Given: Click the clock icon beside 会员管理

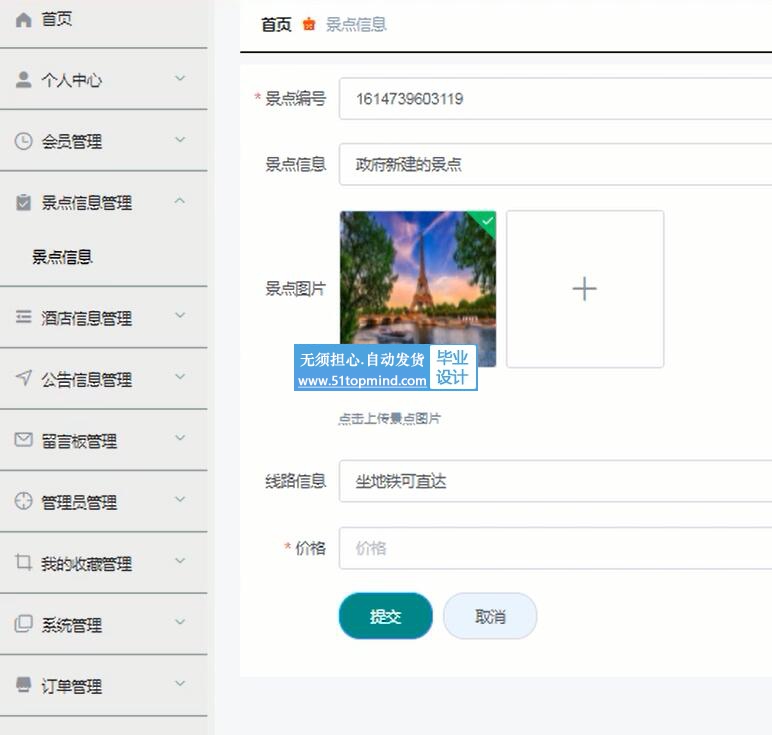Looking at the screenshot, I should (x=24, y=141).
